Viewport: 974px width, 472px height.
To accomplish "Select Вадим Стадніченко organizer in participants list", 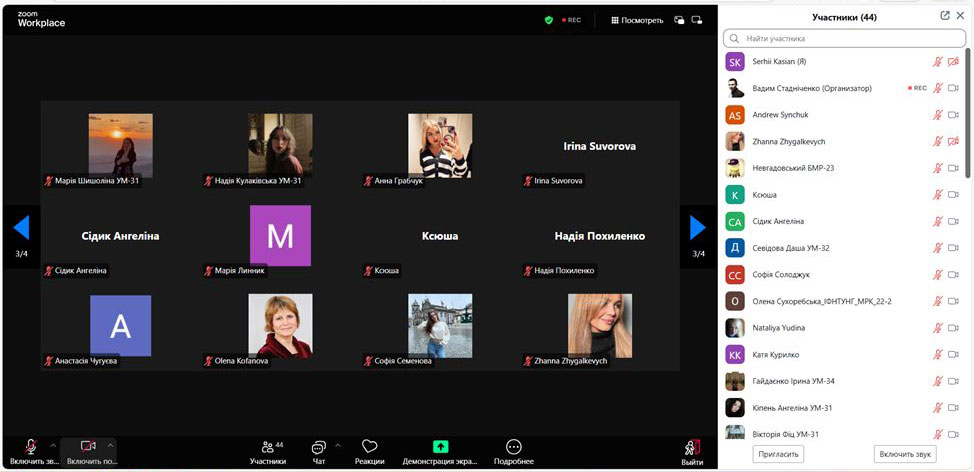I will pos(811,88).
